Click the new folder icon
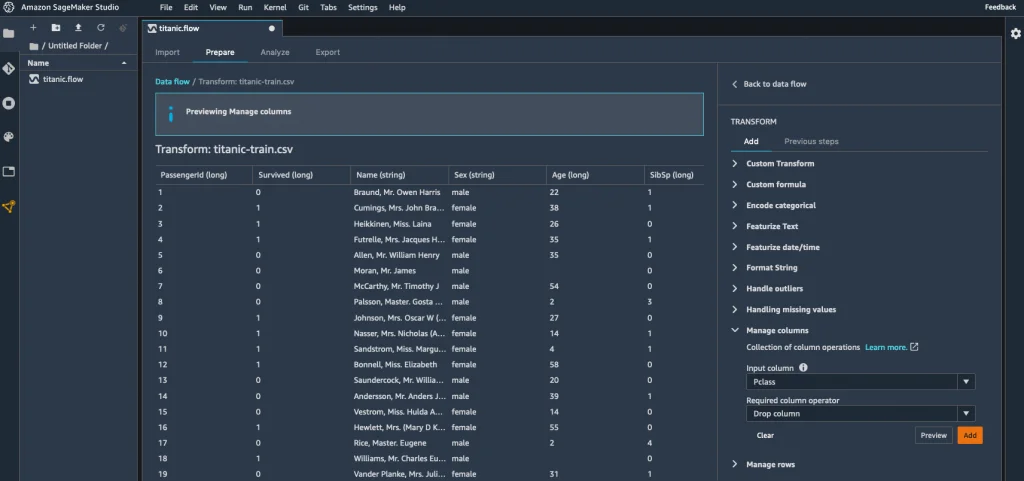The width and height of the screenshot is (1024, 481). coord(56,27)
